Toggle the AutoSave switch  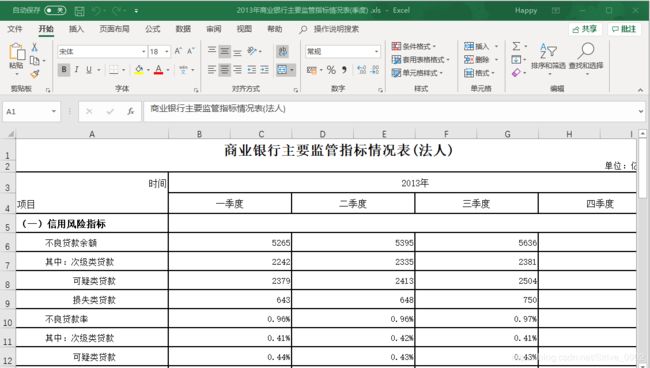point(55,10)
